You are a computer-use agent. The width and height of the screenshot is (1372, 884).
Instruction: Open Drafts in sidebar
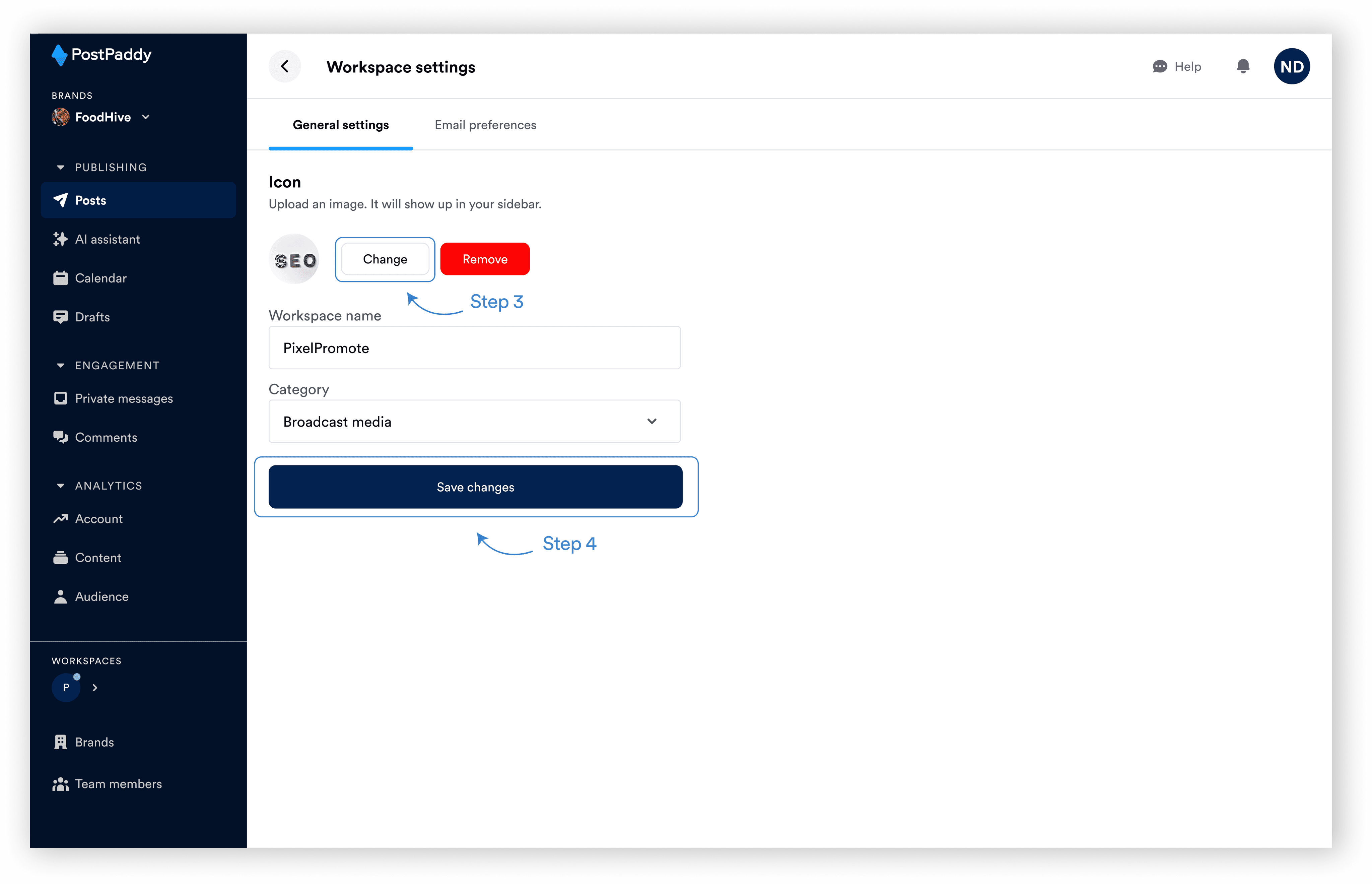pos(92,317)
